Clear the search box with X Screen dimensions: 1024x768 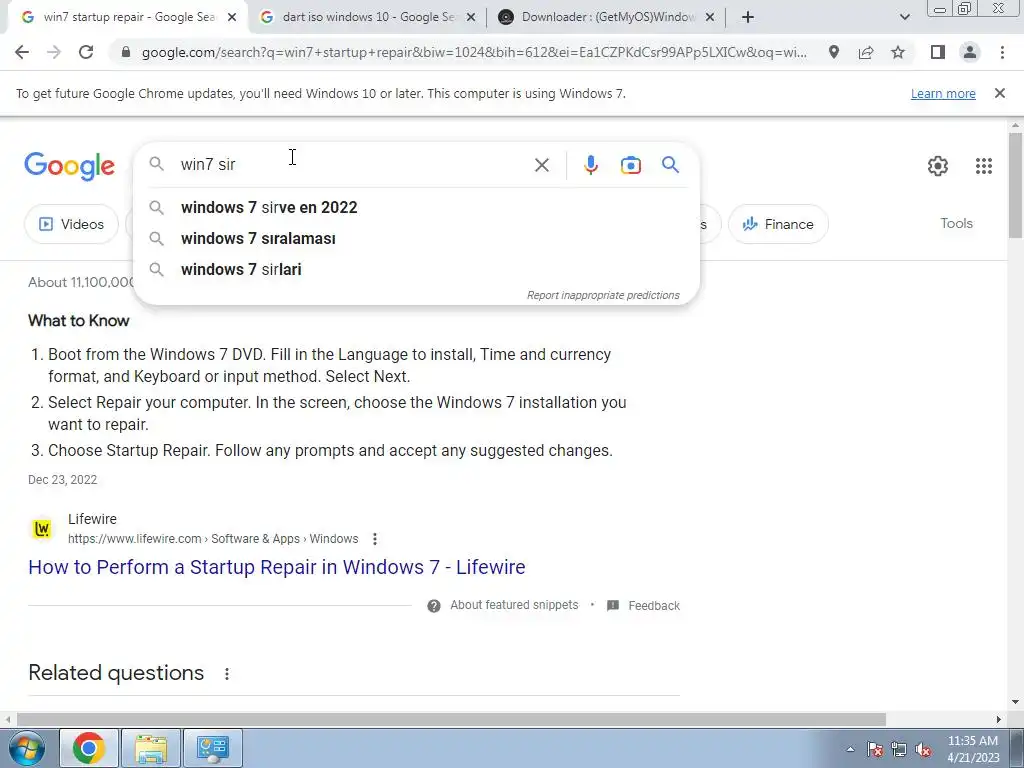pos(541,165)
